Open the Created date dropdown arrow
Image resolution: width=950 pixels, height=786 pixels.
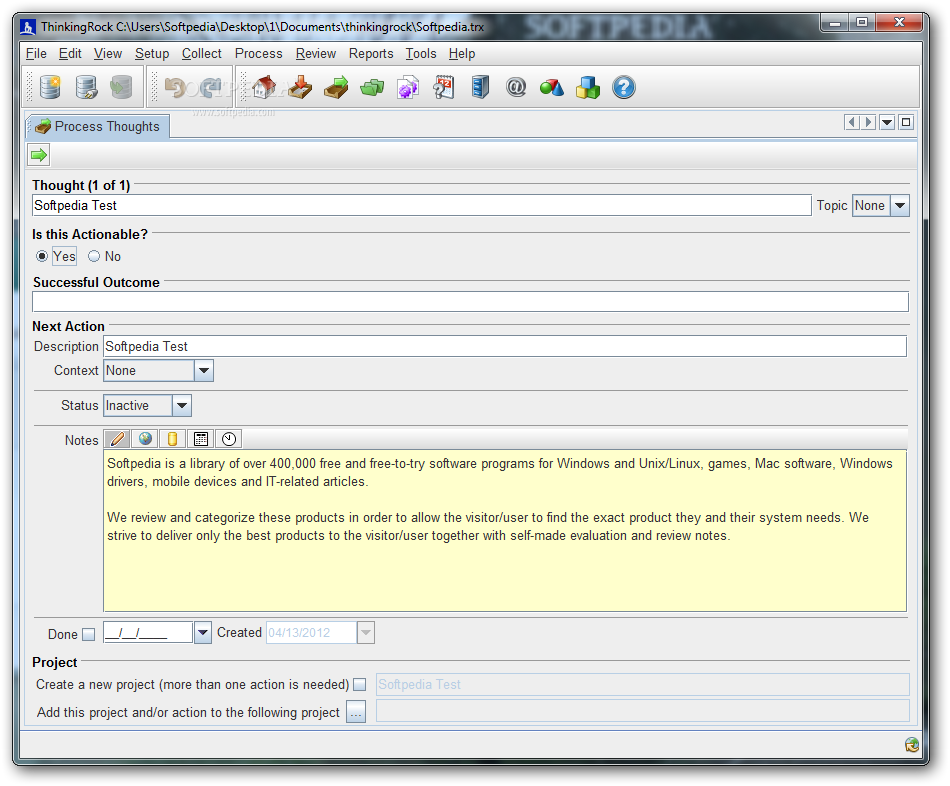[365, 633]
